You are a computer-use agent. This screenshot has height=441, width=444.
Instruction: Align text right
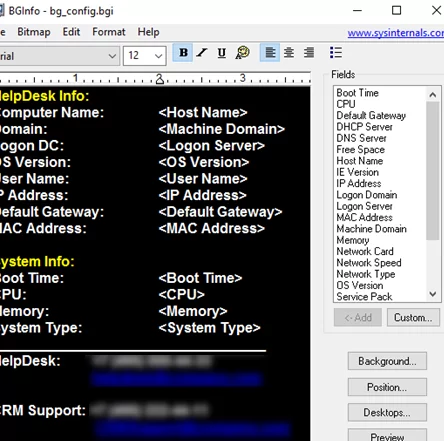click(x=309, y=53)
